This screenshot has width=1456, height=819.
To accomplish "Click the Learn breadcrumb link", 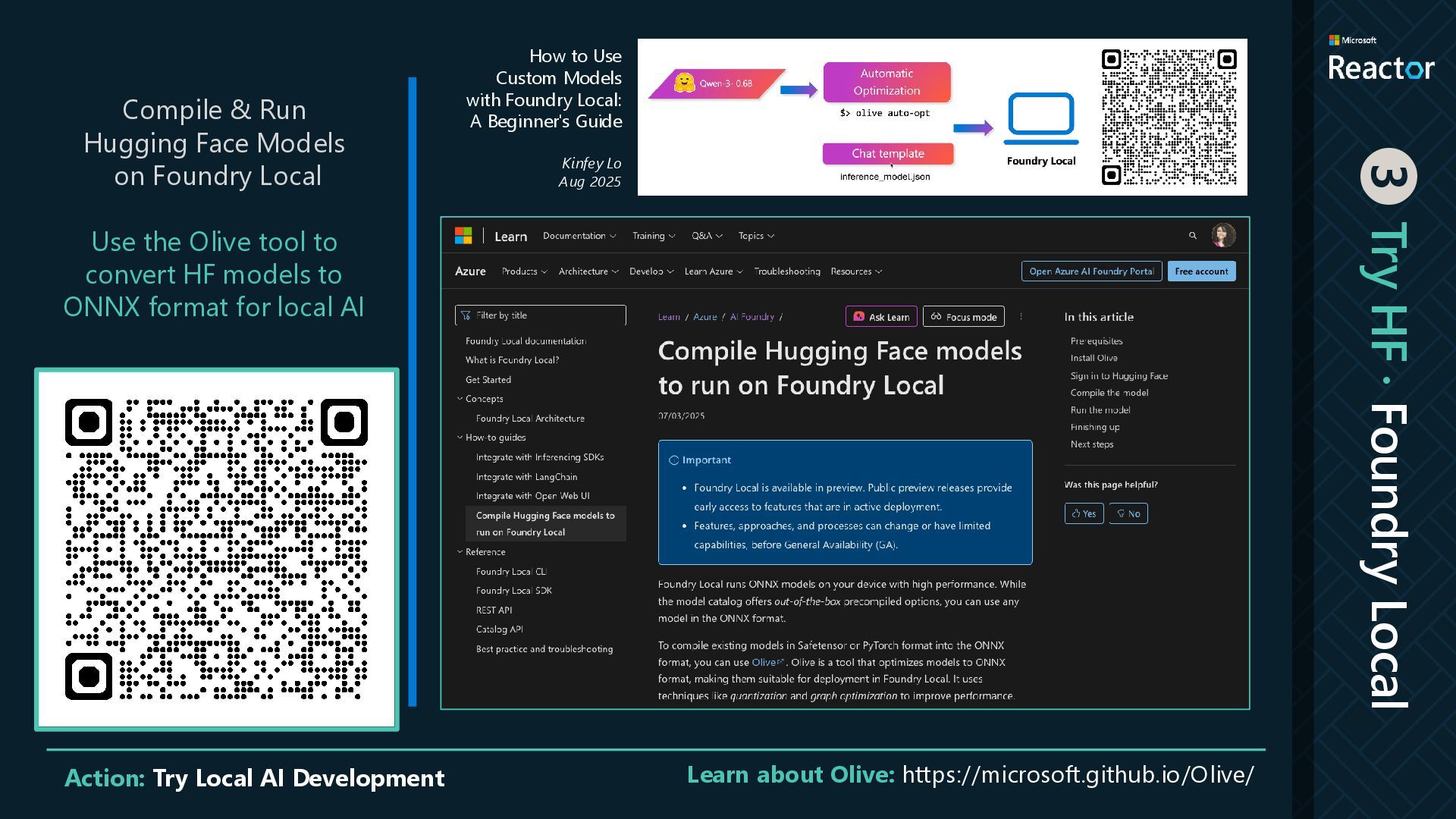I will pyautogui.click(x=669, y=317).
